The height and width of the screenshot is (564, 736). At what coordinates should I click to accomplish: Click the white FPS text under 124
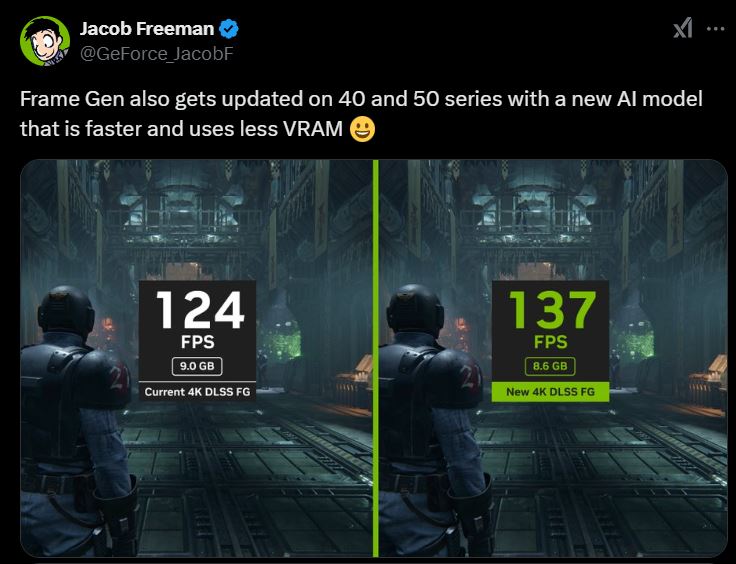[196, 342]
